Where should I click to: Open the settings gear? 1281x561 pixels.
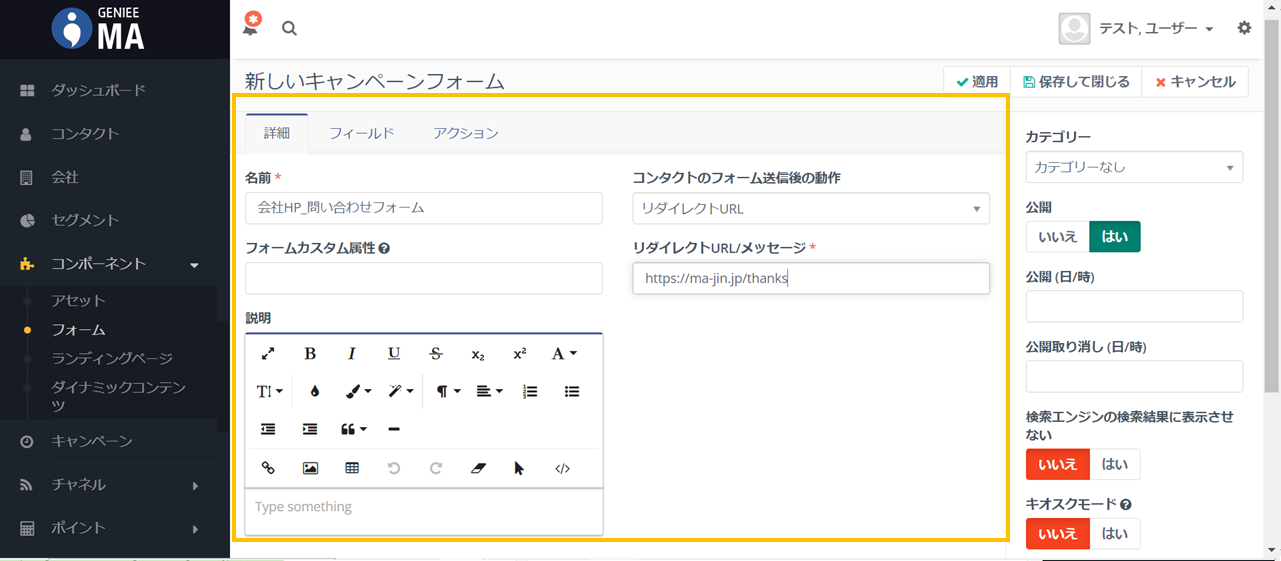pos(1244,28)
